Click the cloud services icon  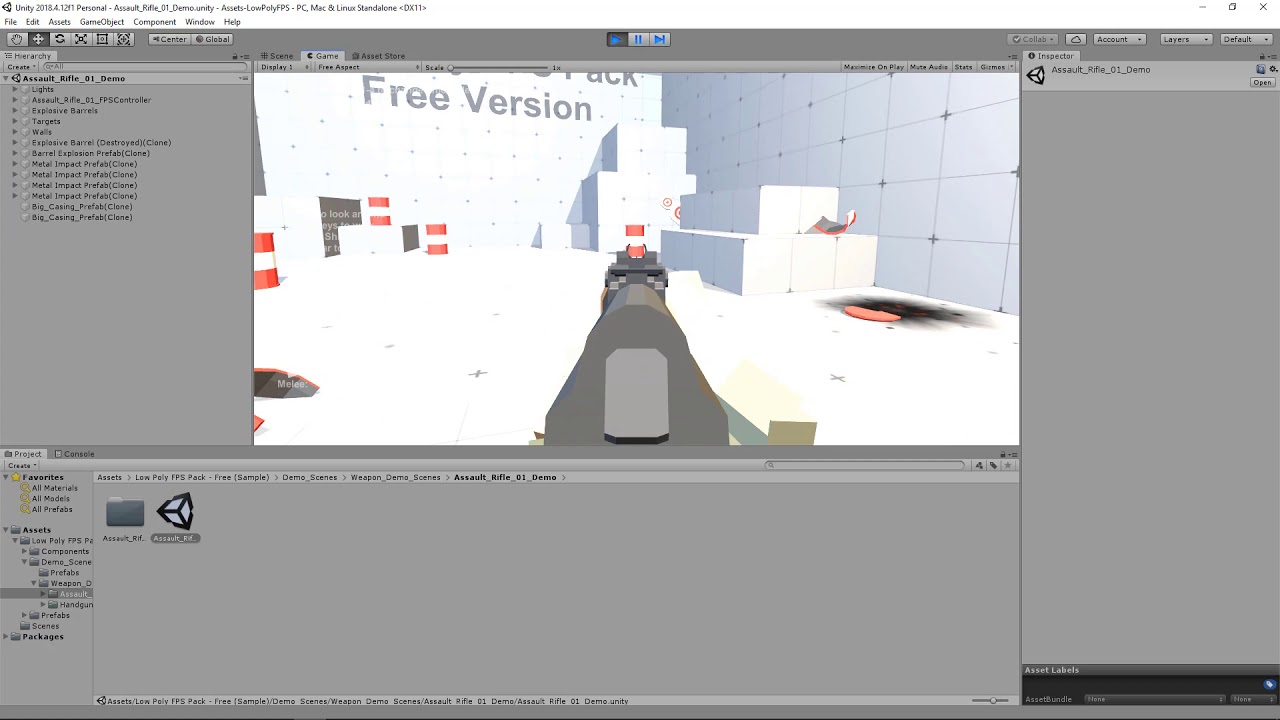click(1076, 39)
